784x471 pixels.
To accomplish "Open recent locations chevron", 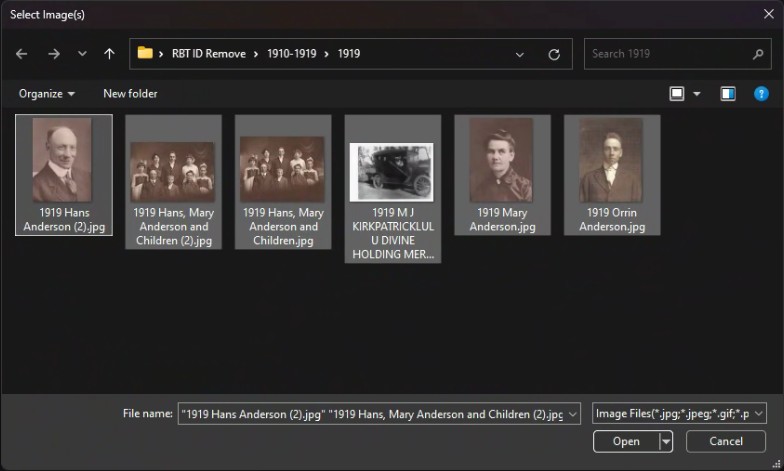I will tap(82, 54).
